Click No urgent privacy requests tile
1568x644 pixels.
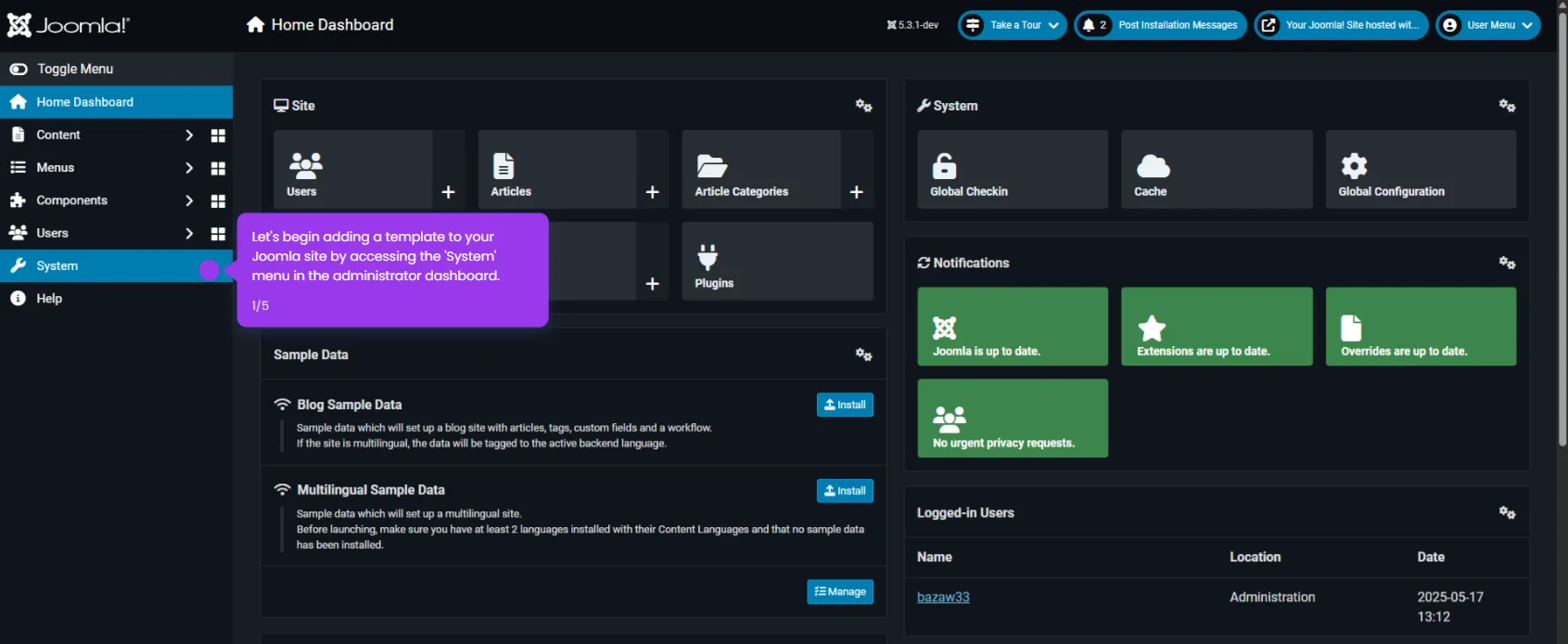click(x=1013, y=419)
